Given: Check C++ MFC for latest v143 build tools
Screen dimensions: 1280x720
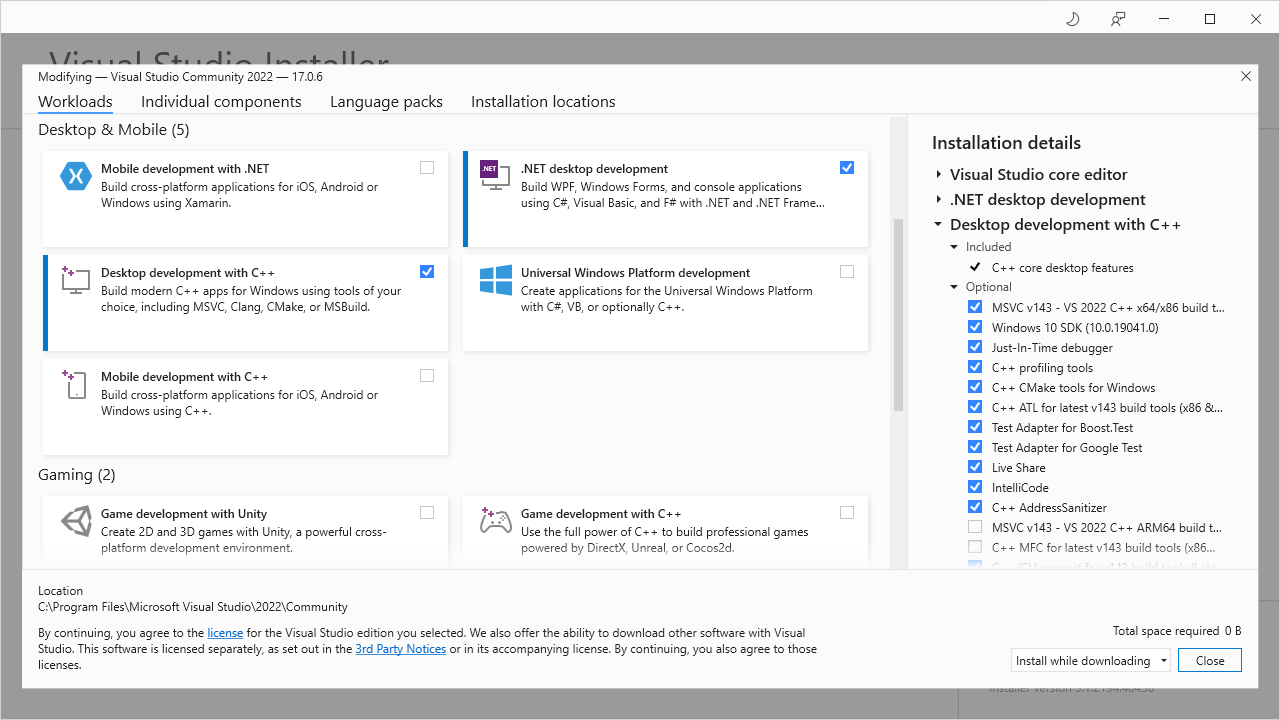Looking at the screenshot, I should pos(975,547).
